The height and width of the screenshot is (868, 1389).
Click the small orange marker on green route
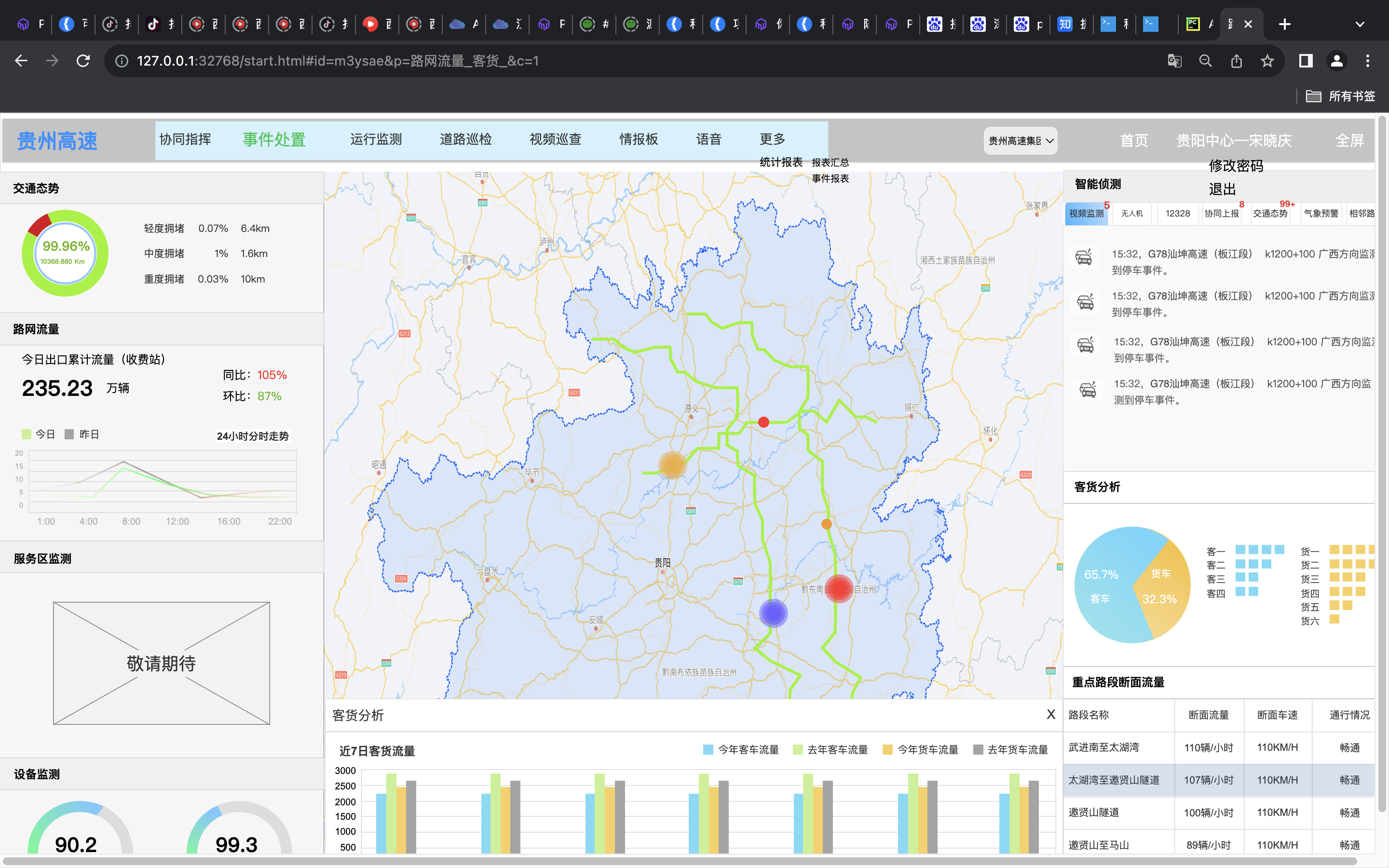click(827, 524)
